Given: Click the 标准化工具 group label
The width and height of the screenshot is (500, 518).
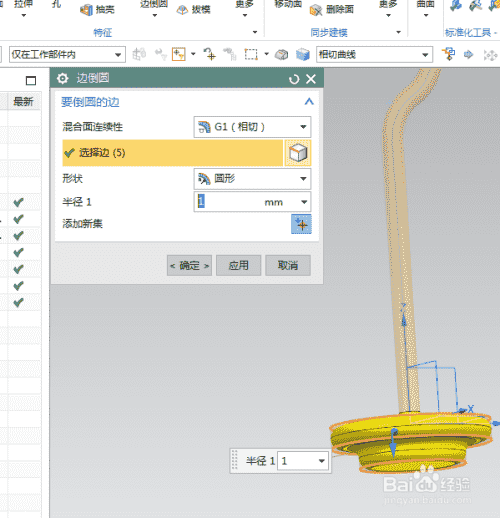Looking at the screenshot, I should pyautogui.click(x=468, y=33).
